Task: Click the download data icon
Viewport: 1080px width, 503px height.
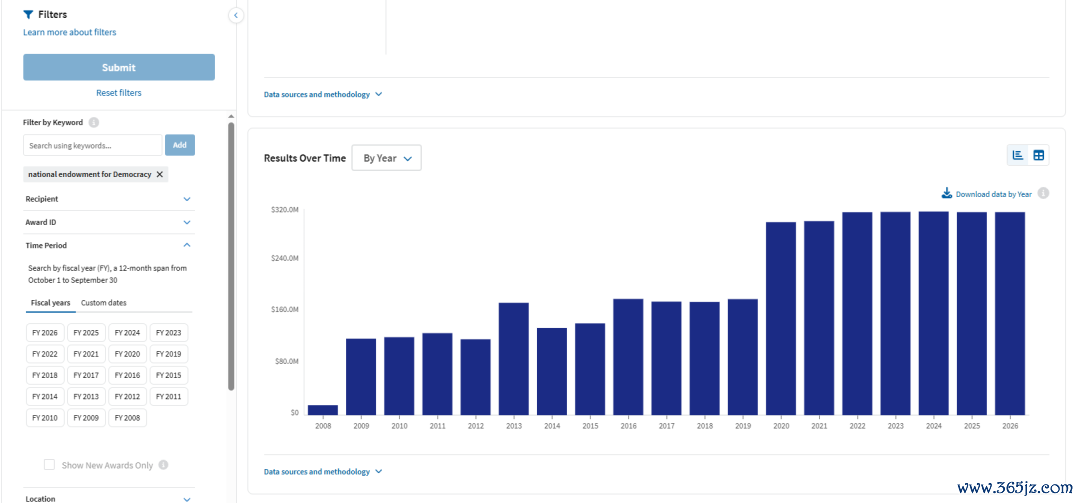Action: point(946,193)
